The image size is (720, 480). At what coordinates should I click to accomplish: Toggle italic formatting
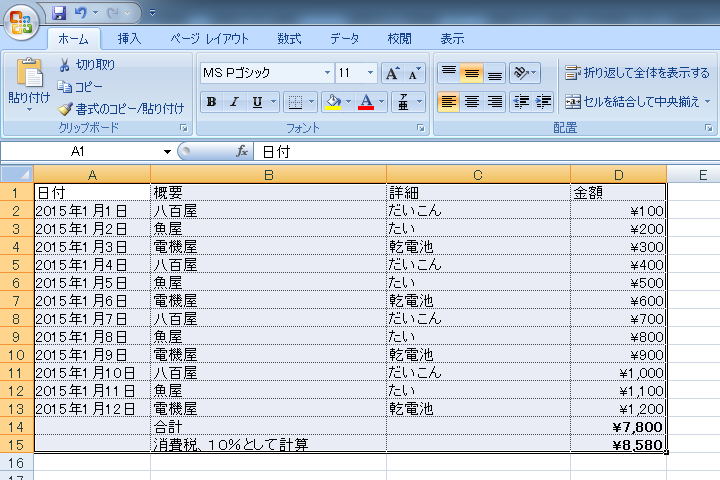234,102
